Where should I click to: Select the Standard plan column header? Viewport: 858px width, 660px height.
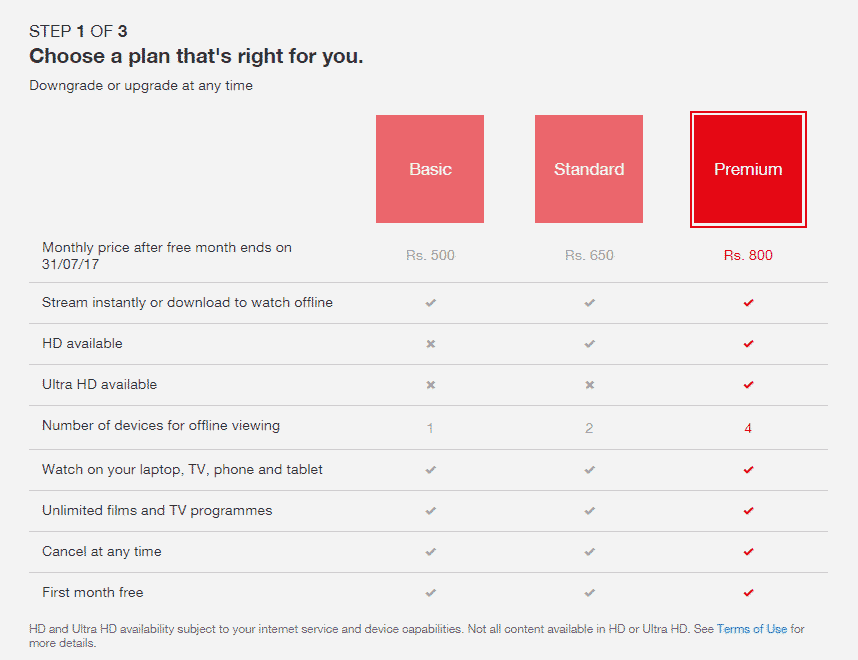pyautogui.click(x=589, y=169)
